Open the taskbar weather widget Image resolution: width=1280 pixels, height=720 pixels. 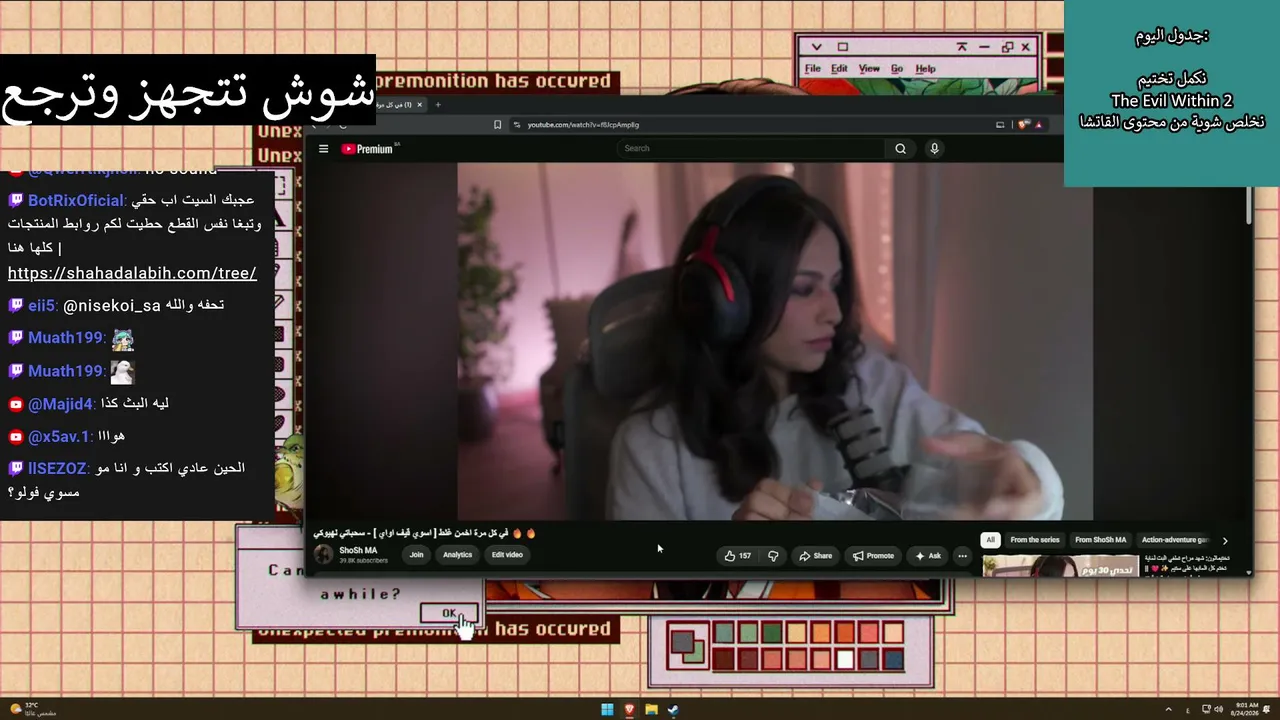(33, 709)
